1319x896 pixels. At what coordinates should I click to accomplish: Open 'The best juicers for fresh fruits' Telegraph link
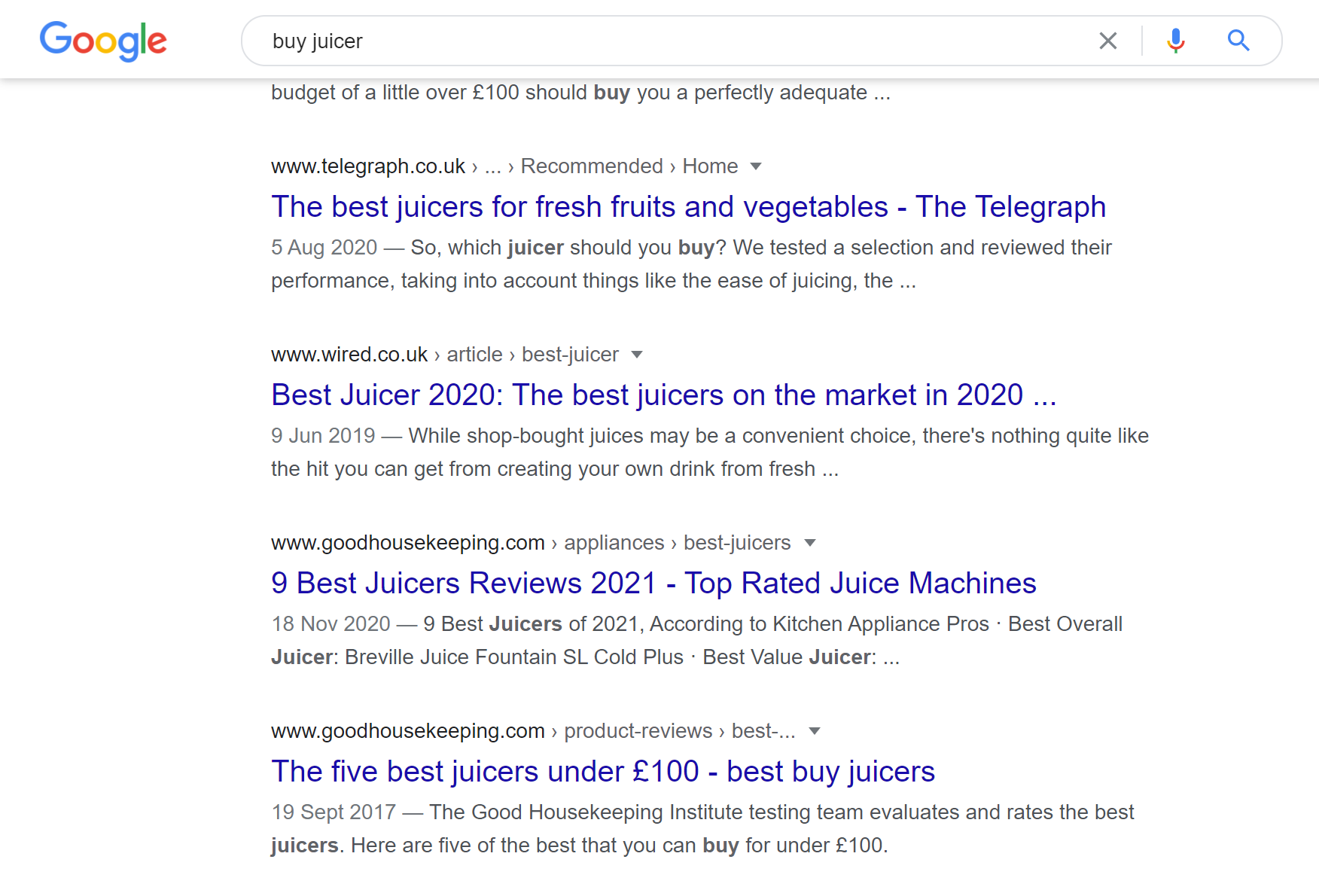pos(688,207)
